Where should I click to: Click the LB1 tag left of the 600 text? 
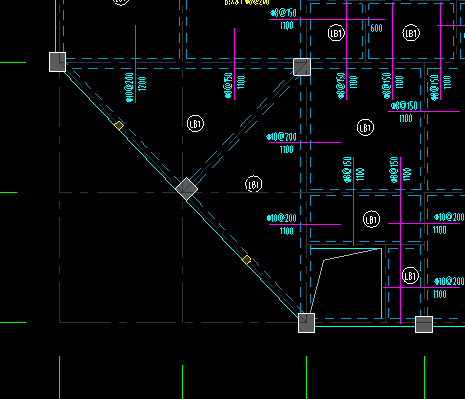[x=336, y=33]
